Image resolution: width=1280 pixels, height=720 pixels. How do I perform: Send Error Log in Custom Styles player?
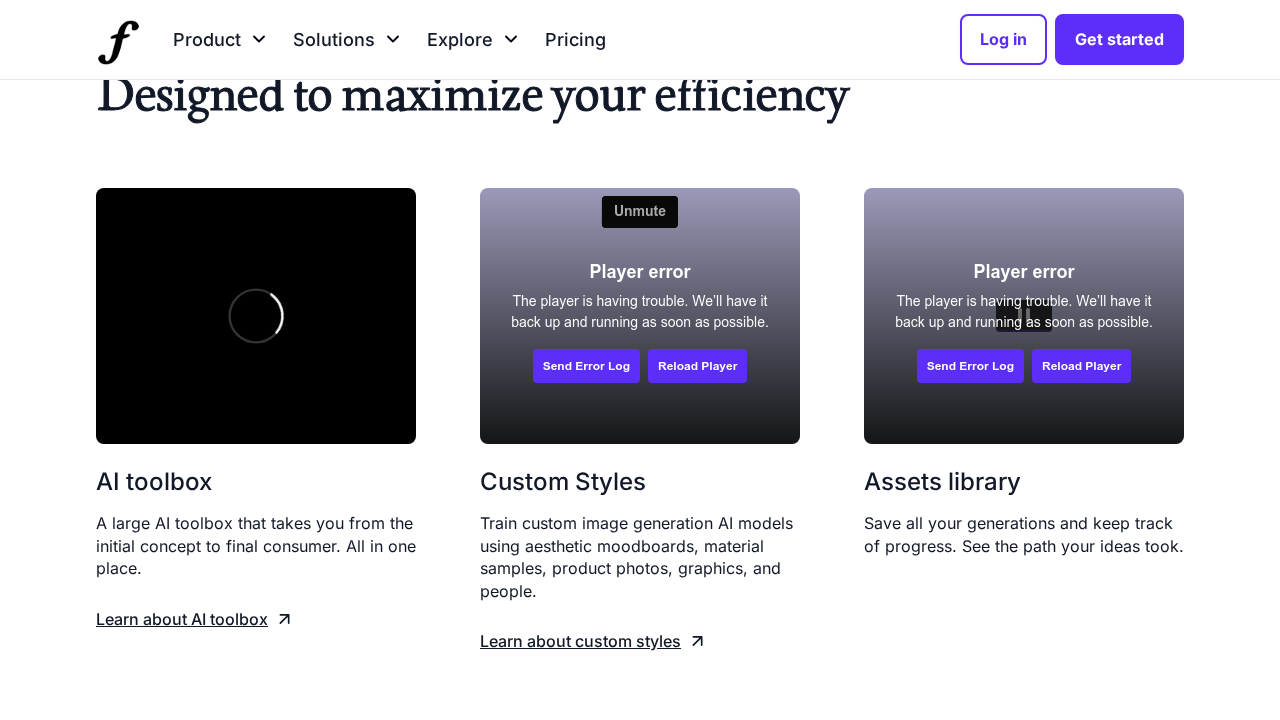point(586,366)
